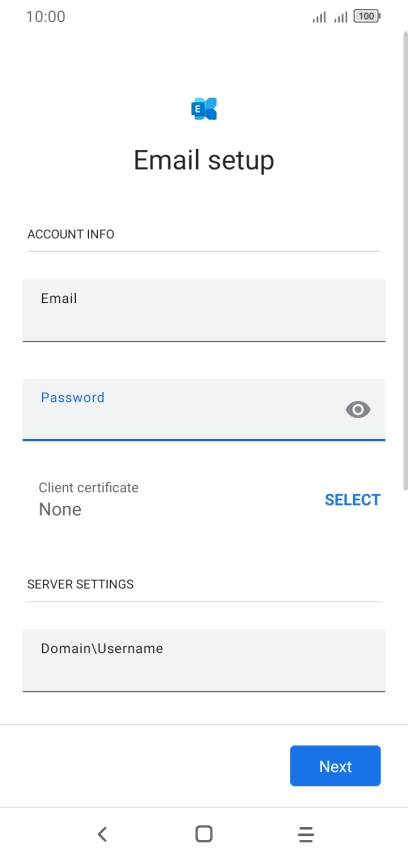Focus the Domain\Username field

point(204,660)
